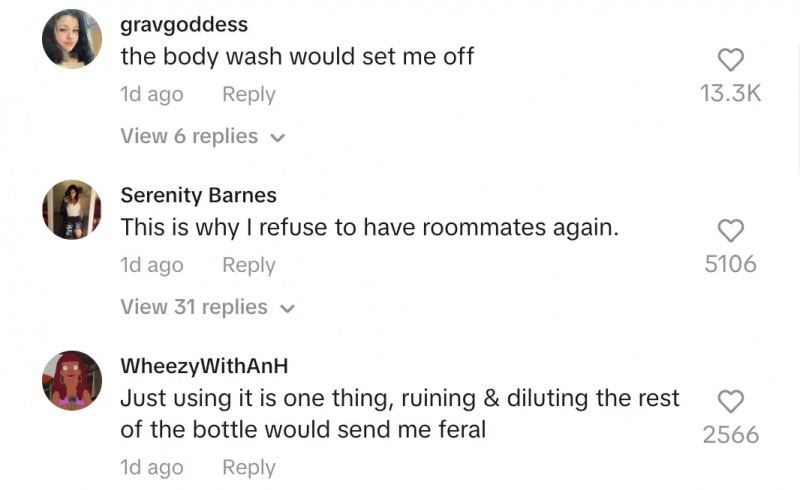Expand View 31 replies under Serenity Barnes
The width and height of the screenshot is (800, 490).
[208, 307]
